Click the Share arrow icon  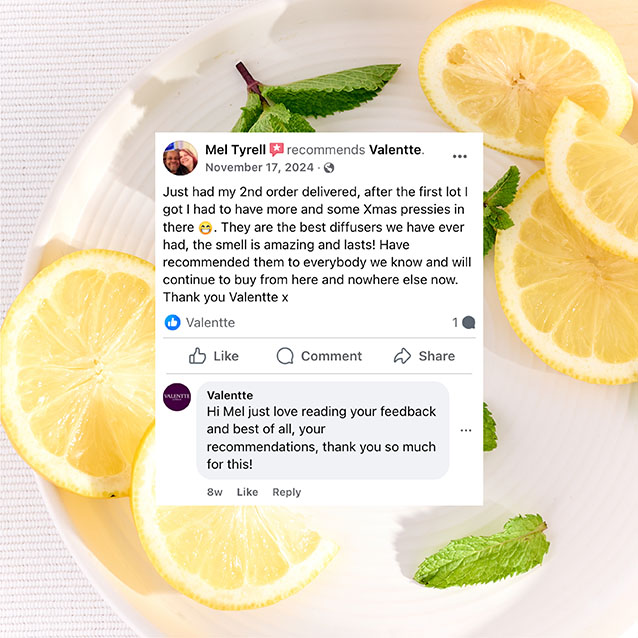(x=402, y=356)
